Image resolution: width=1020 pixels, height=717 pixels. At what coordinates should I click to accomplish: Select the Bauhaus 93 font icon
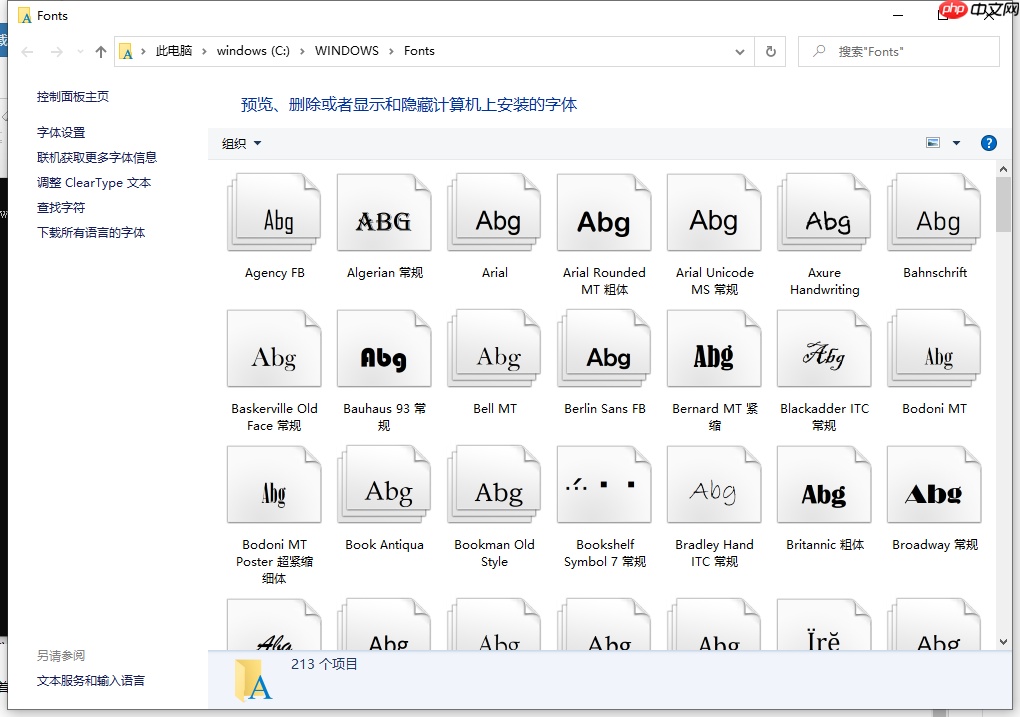(x=384, y=350)
